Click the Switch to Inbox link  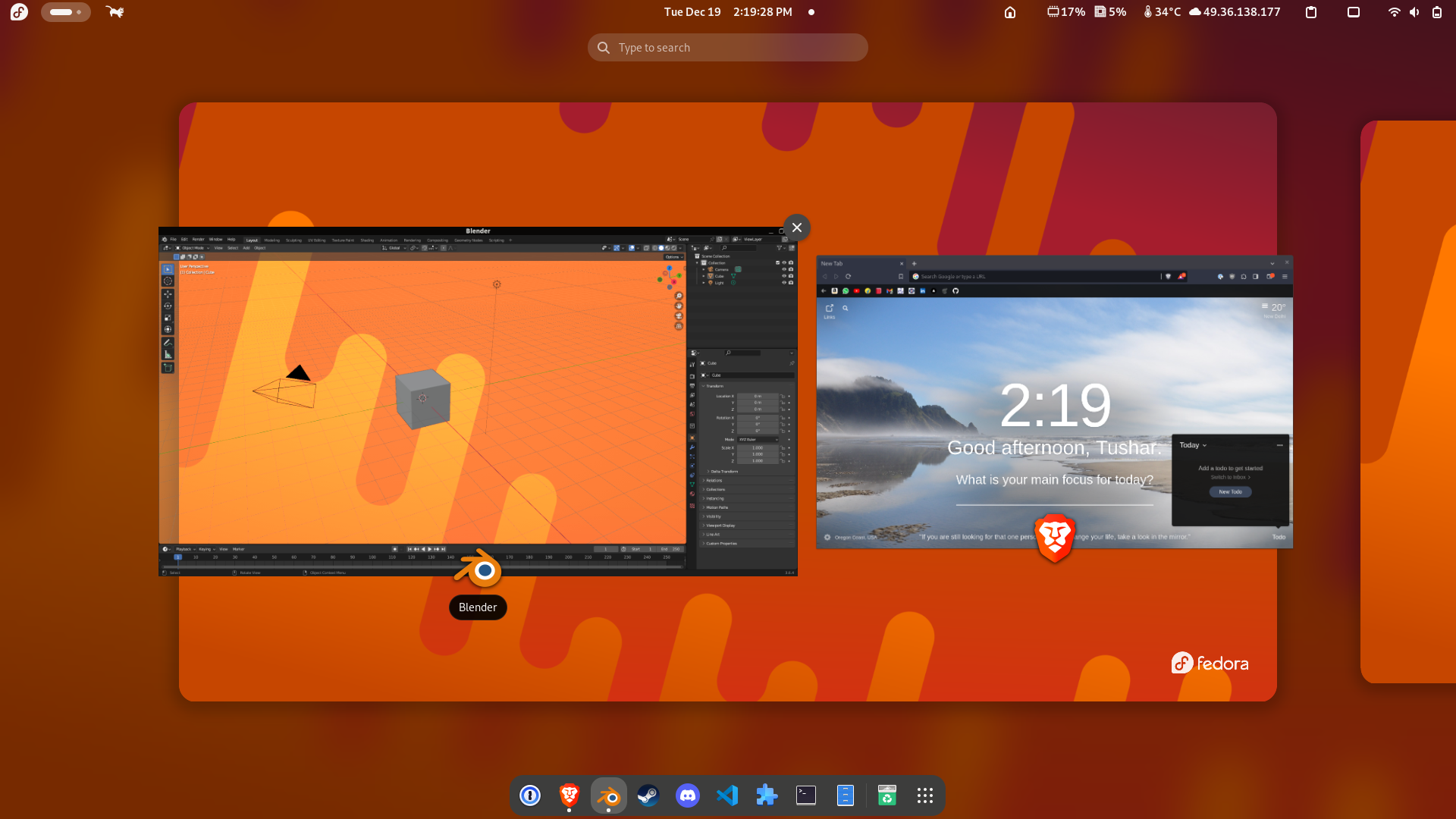1228,477
